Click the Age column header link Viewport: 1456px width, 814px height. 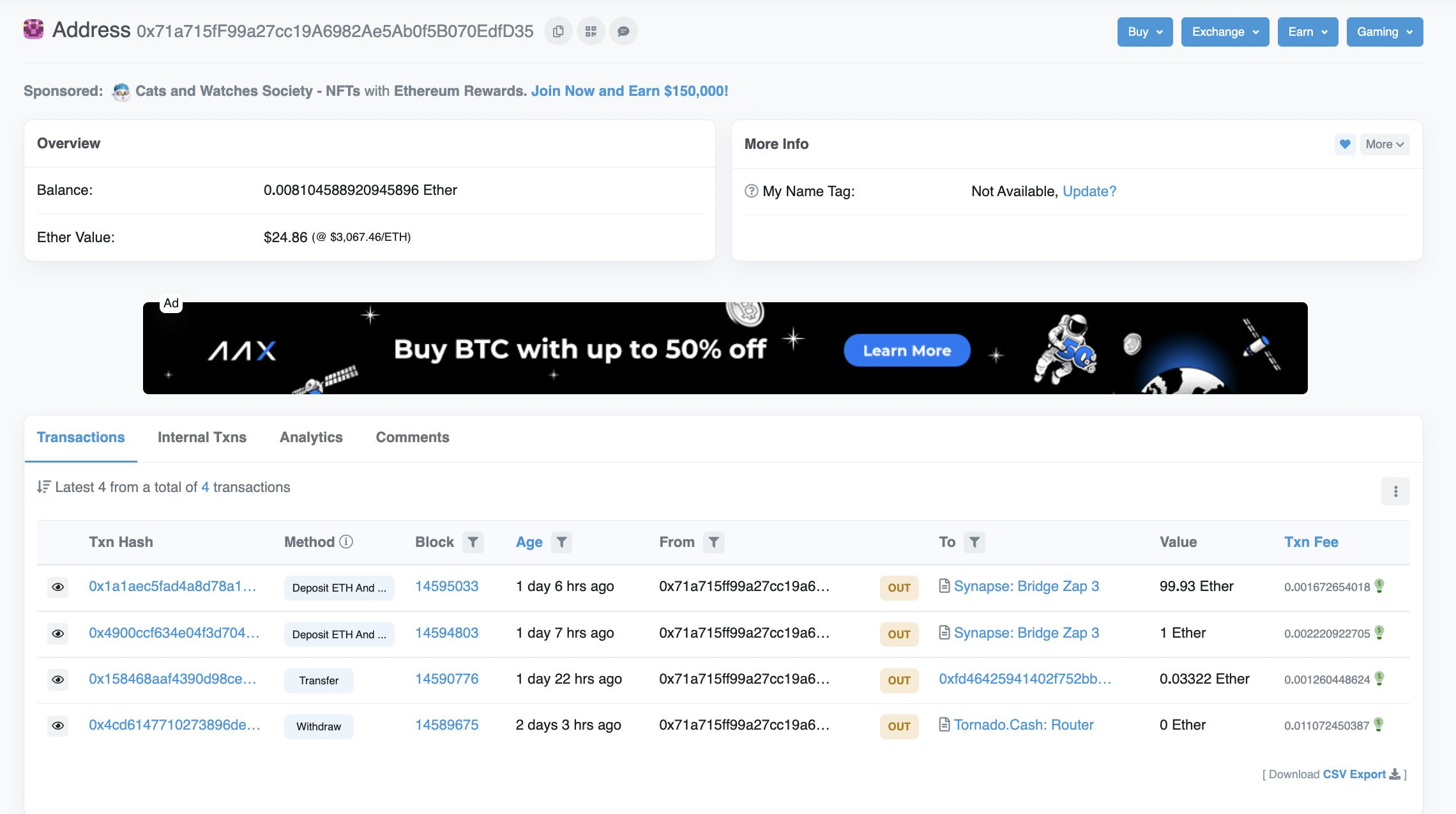529,542
